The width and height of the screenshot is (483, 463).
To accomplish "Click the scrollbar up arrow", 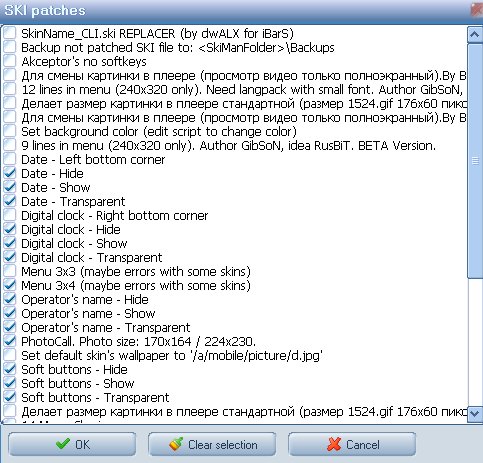I will point(475,35).
